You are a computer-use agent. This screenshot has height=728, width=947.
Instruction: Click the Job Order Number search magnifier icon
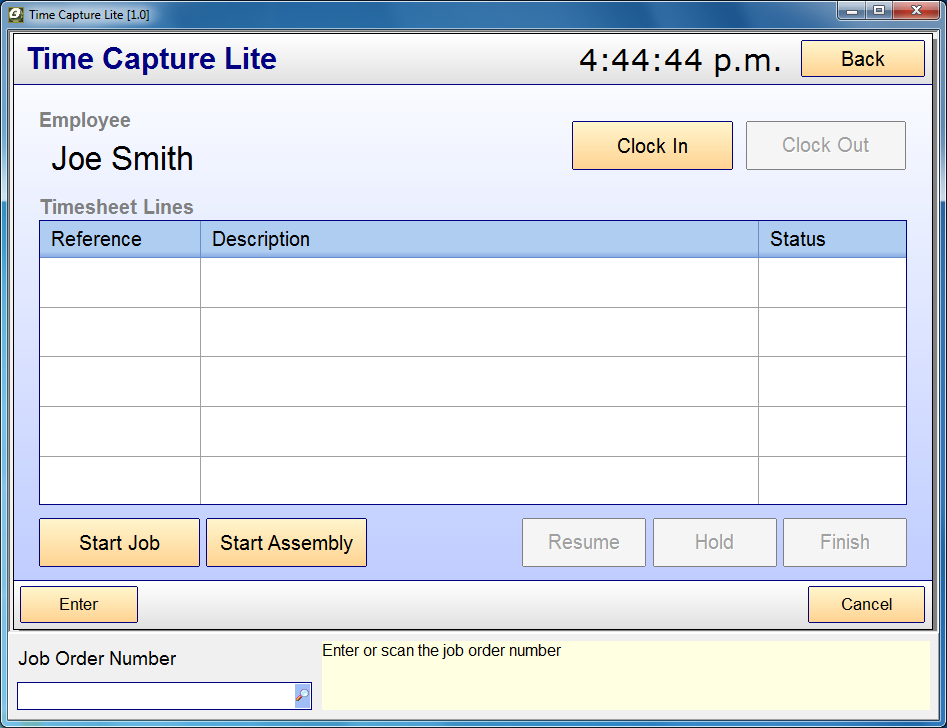click(x=303, y=696)
